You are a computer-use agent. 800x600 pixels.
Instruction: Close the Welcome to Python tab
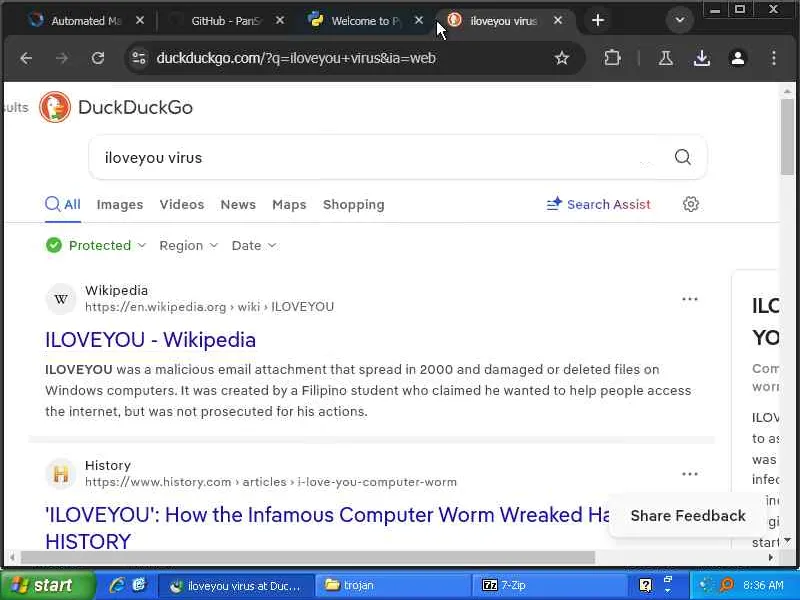tap(419, 20)
